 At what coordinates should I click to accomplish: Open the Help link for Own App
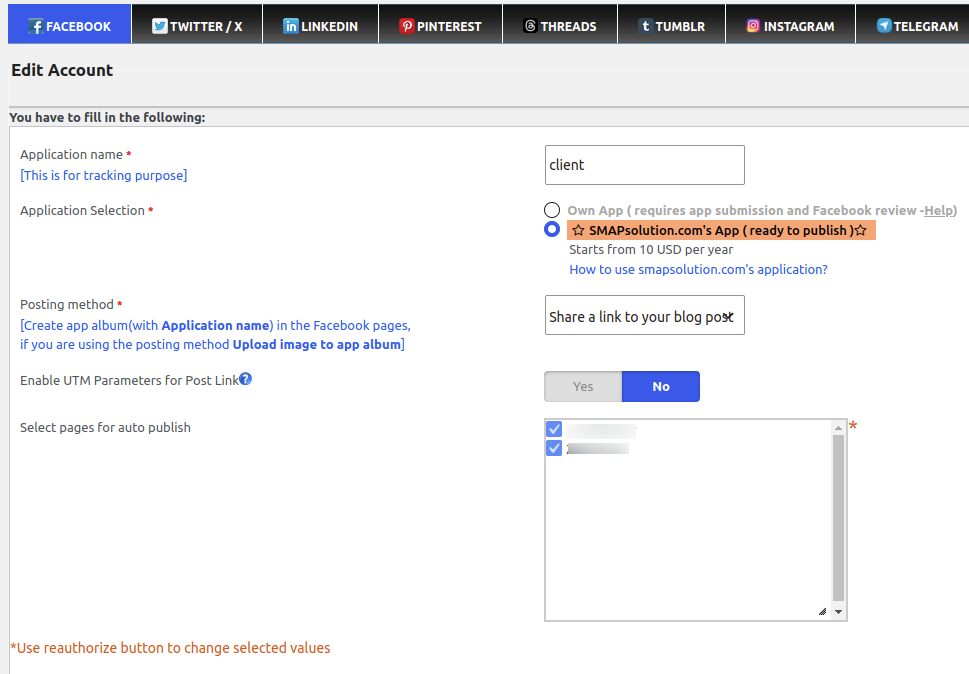click(939, 211)
